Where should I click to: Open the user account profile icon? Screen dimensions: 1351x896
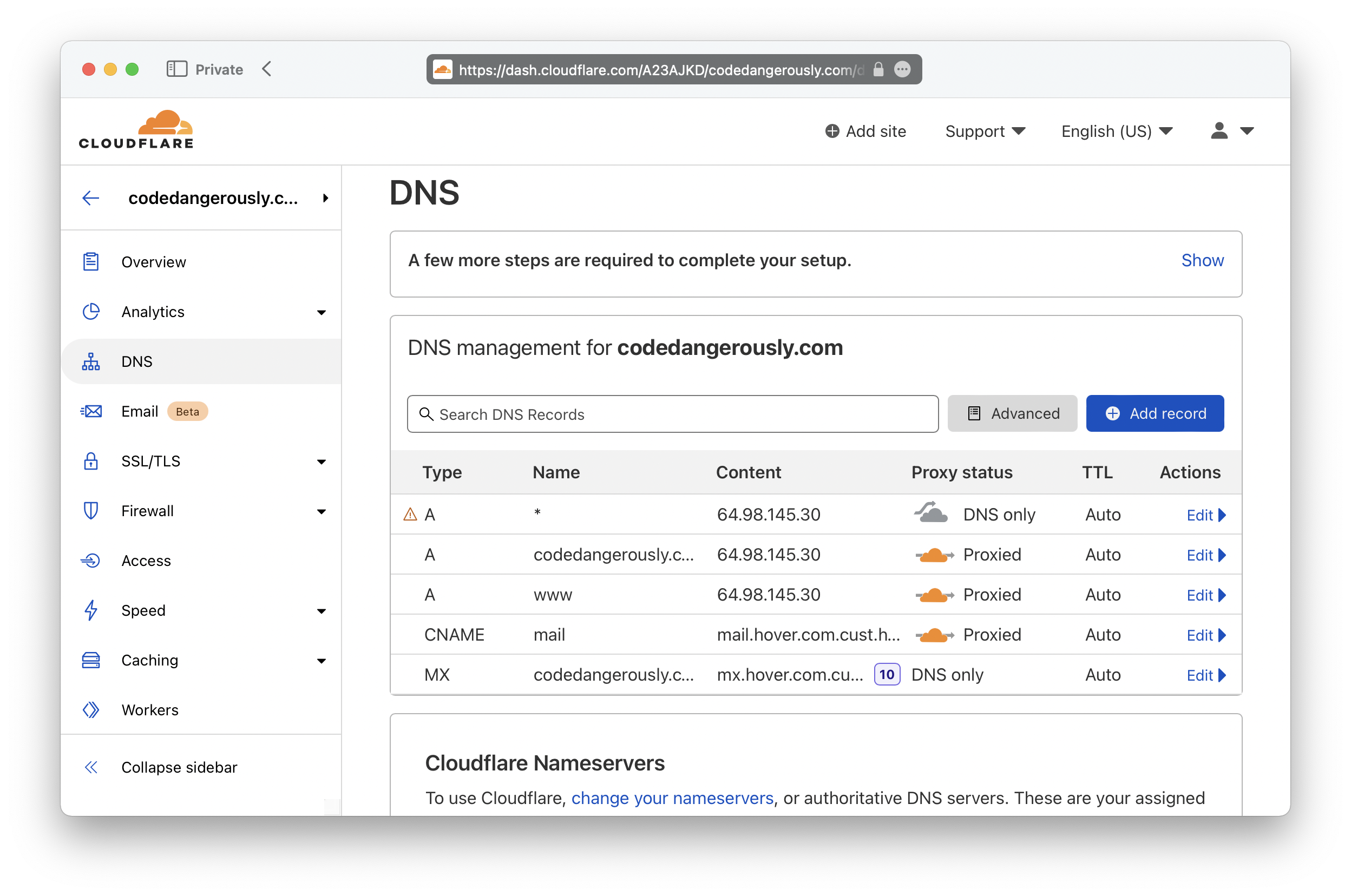pyautogui.click(x=1219, y=131)
